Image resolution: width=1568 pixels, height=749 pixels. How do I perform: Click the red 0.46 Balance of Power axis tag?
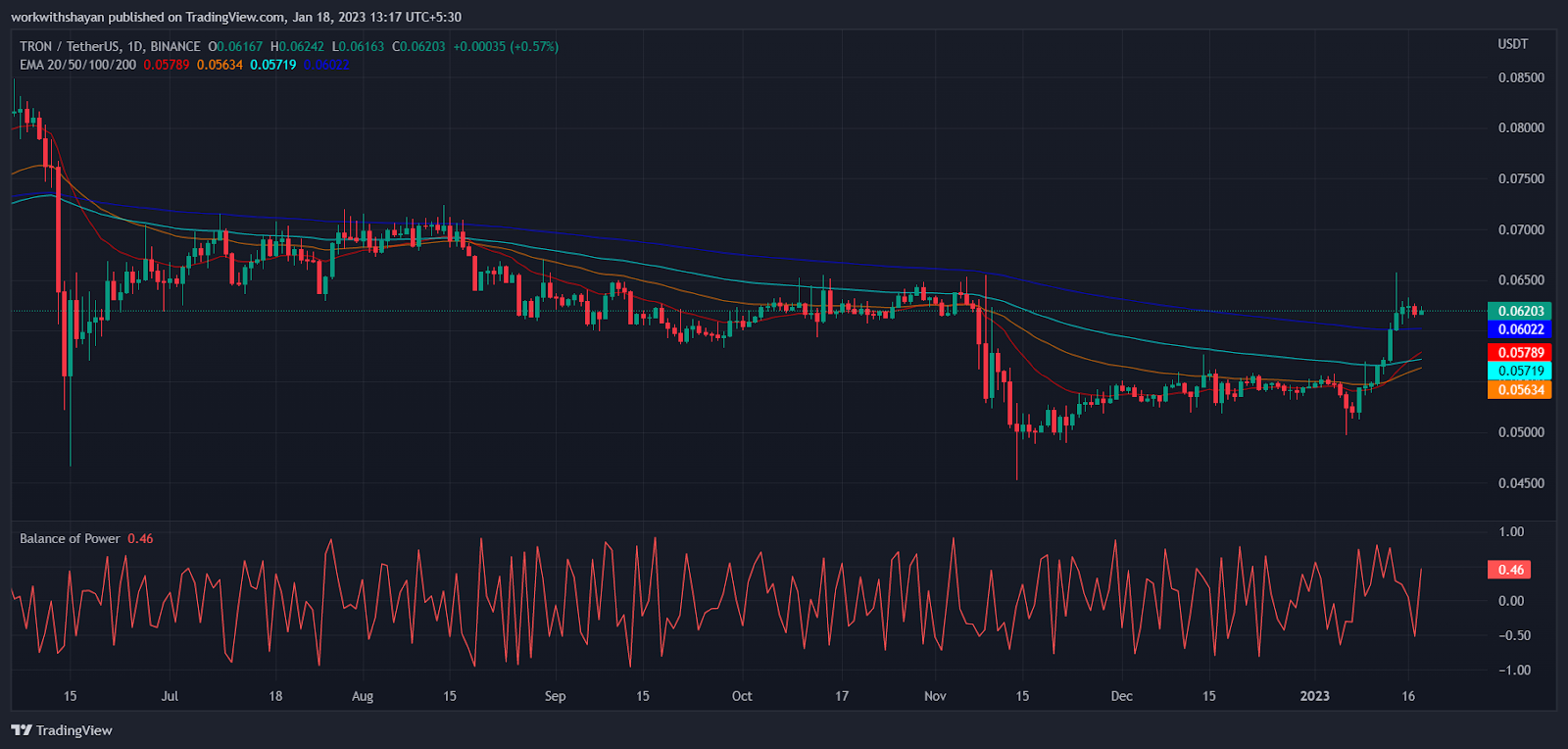[x=1509, y=570]
